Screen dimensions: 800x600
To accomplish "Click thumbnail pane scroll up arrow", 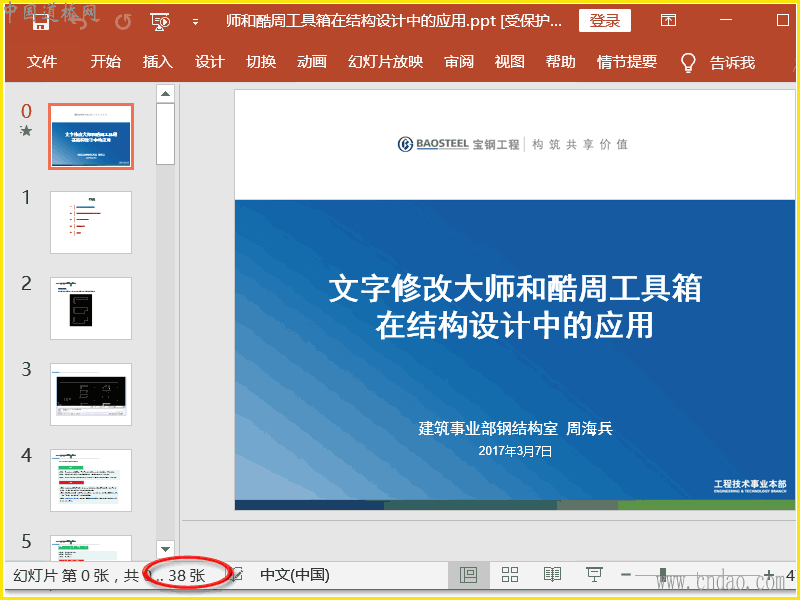I will [165, 93].
